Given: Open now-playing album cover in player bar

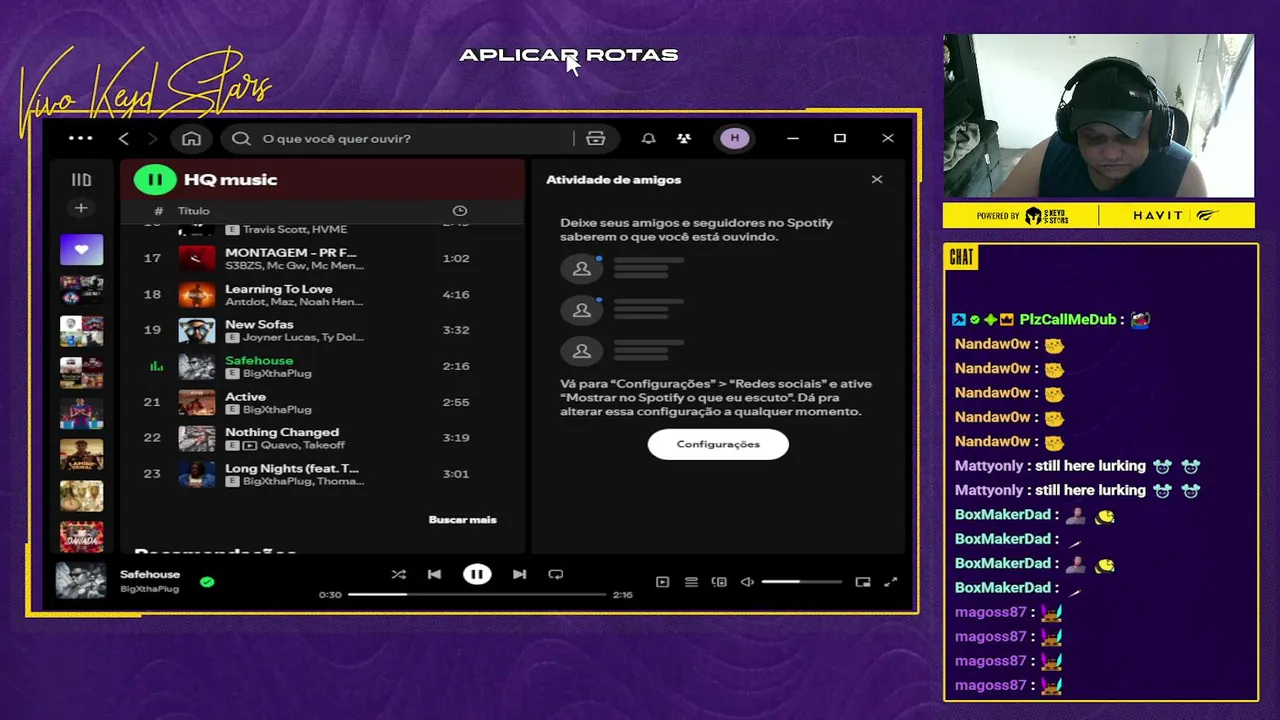Looking at the screenshot, I should pos(81,581).
